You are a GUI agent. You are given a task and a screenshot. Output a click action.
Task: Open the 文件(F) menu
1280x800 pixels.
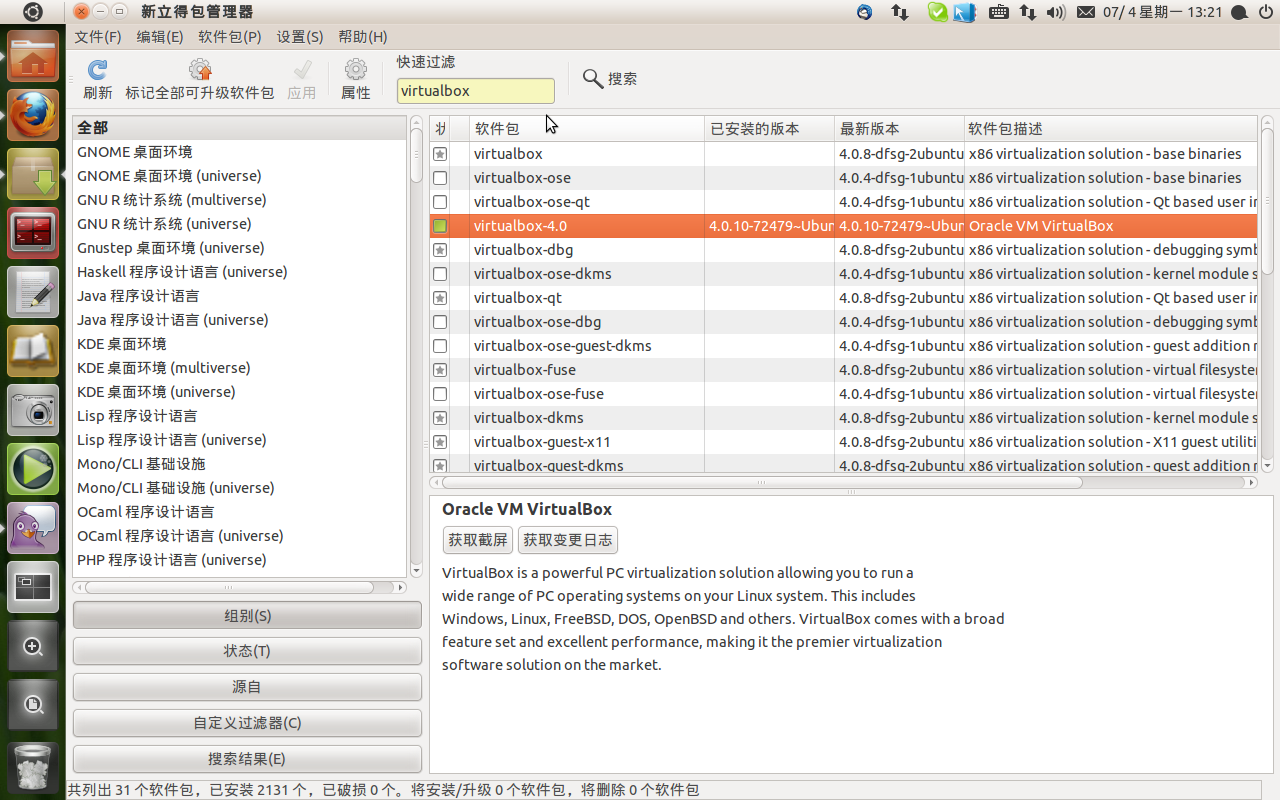[x=98, y=37]
